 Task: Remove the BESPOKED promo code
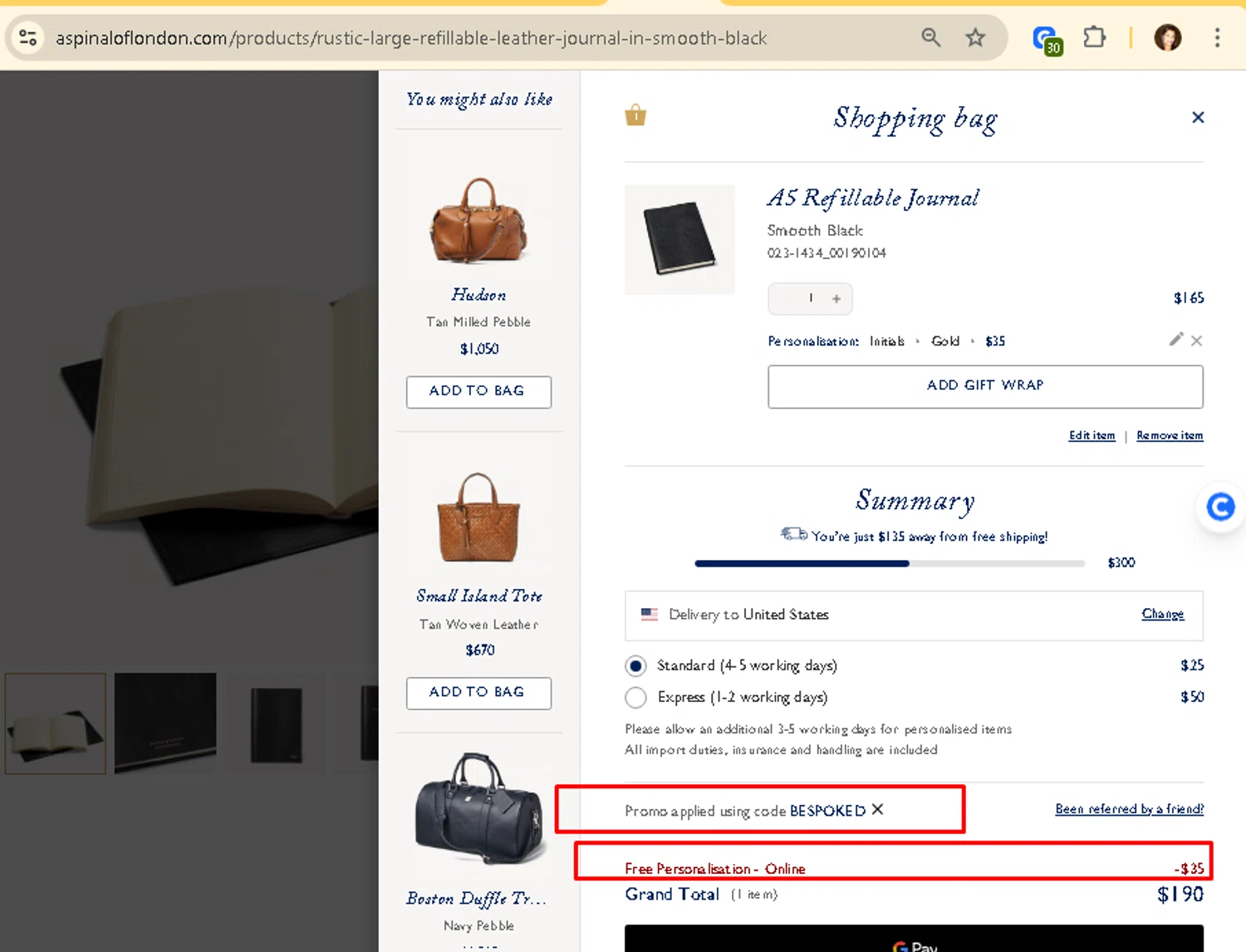pyautogui.click(x=878, y=809)
